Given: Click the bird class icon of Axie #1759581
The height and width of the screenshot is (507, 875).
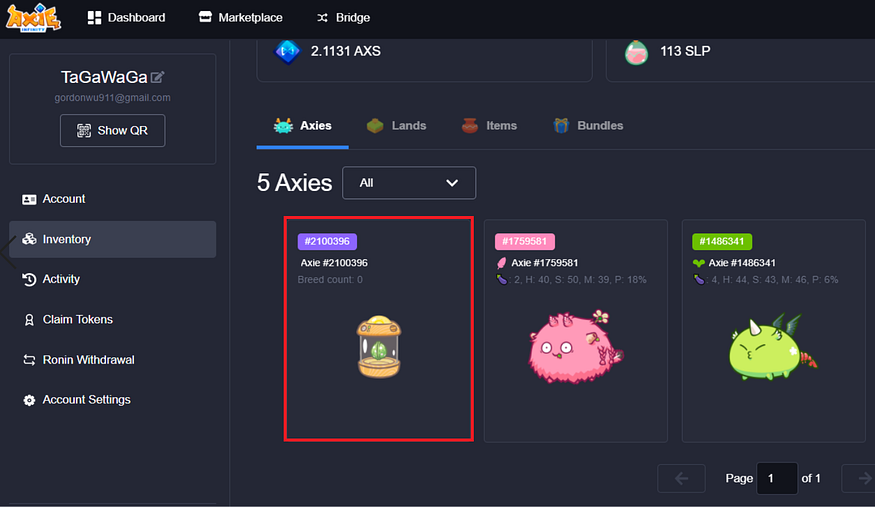Looking at the screenshot, I should [x=501, y=263].
